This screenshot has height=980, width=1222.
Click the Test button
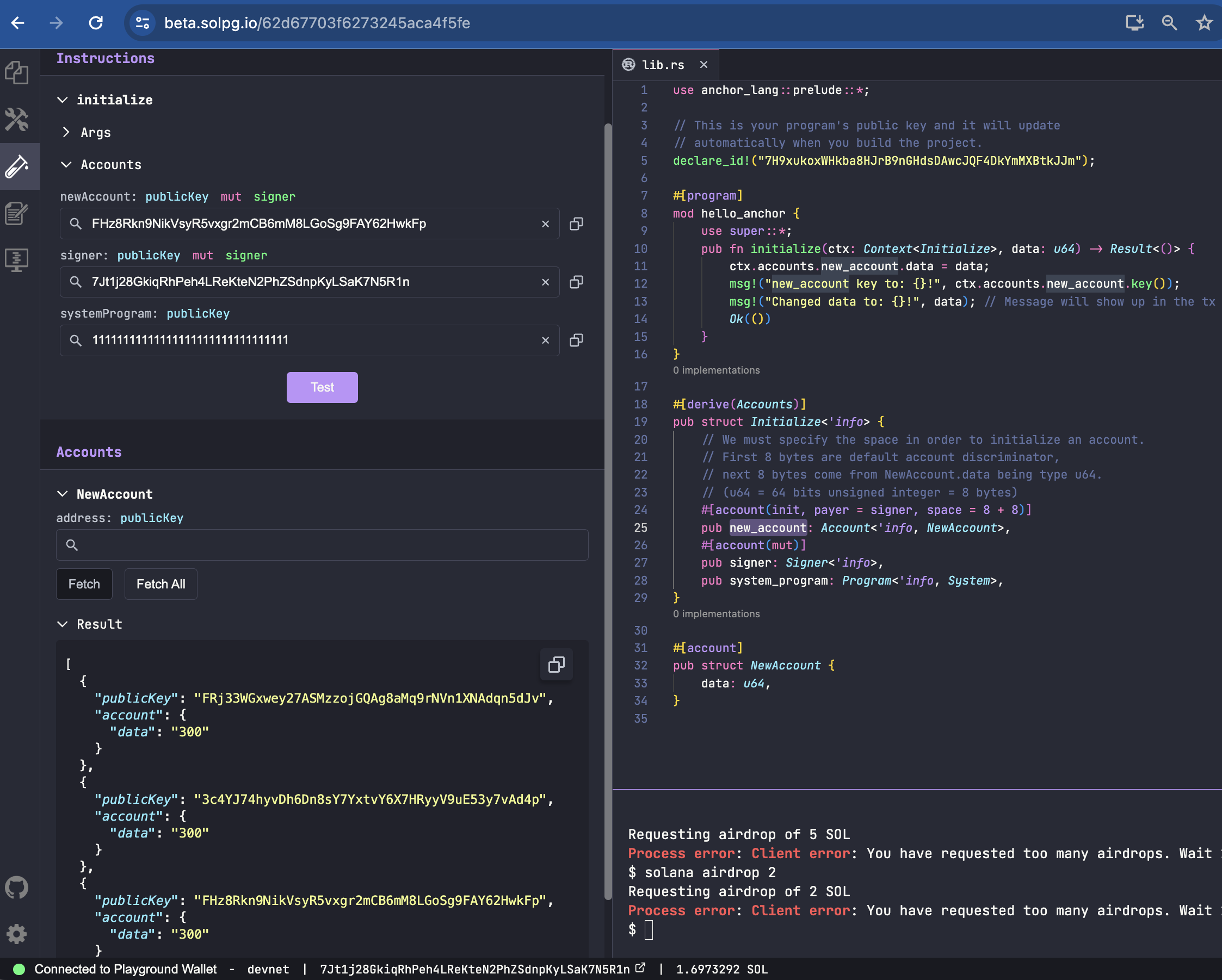[x=322, y=387]
